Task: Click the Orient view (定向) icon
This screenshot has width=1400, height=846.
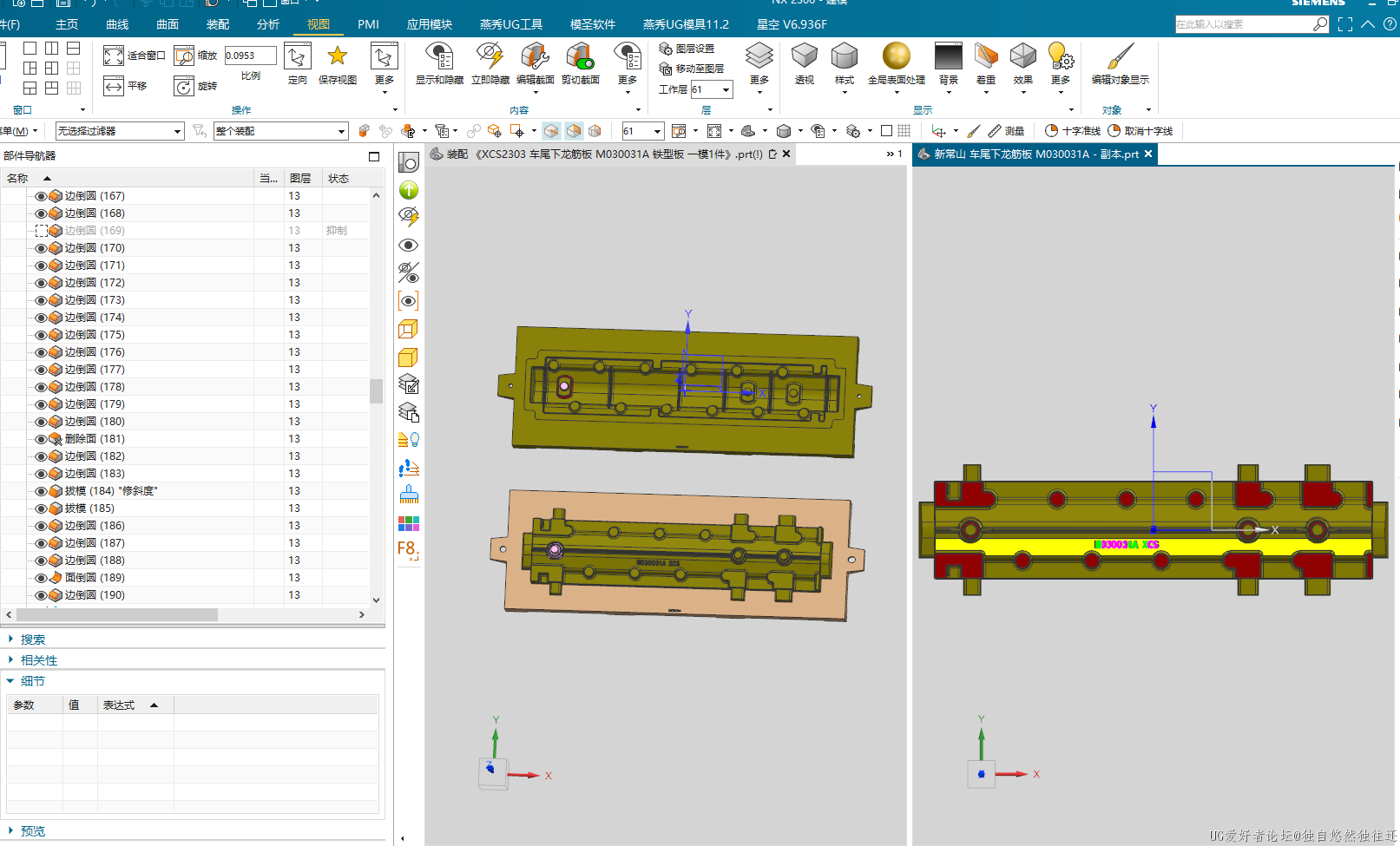Action: coord(297,57)
